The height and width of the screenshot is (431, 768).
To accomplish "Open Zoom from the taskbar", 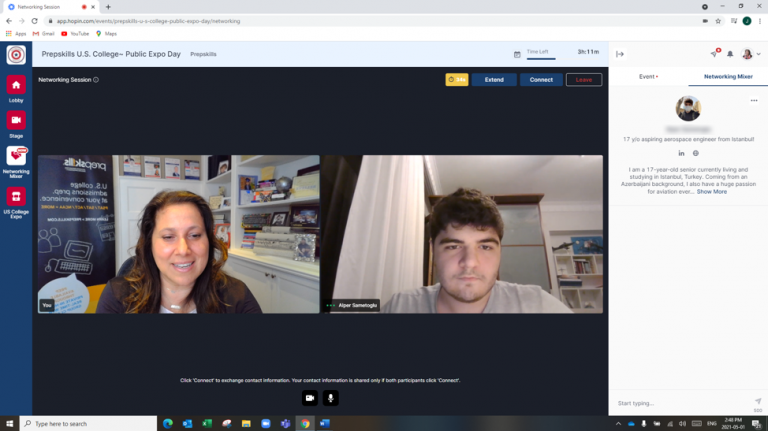I will (x=265, y=424).
